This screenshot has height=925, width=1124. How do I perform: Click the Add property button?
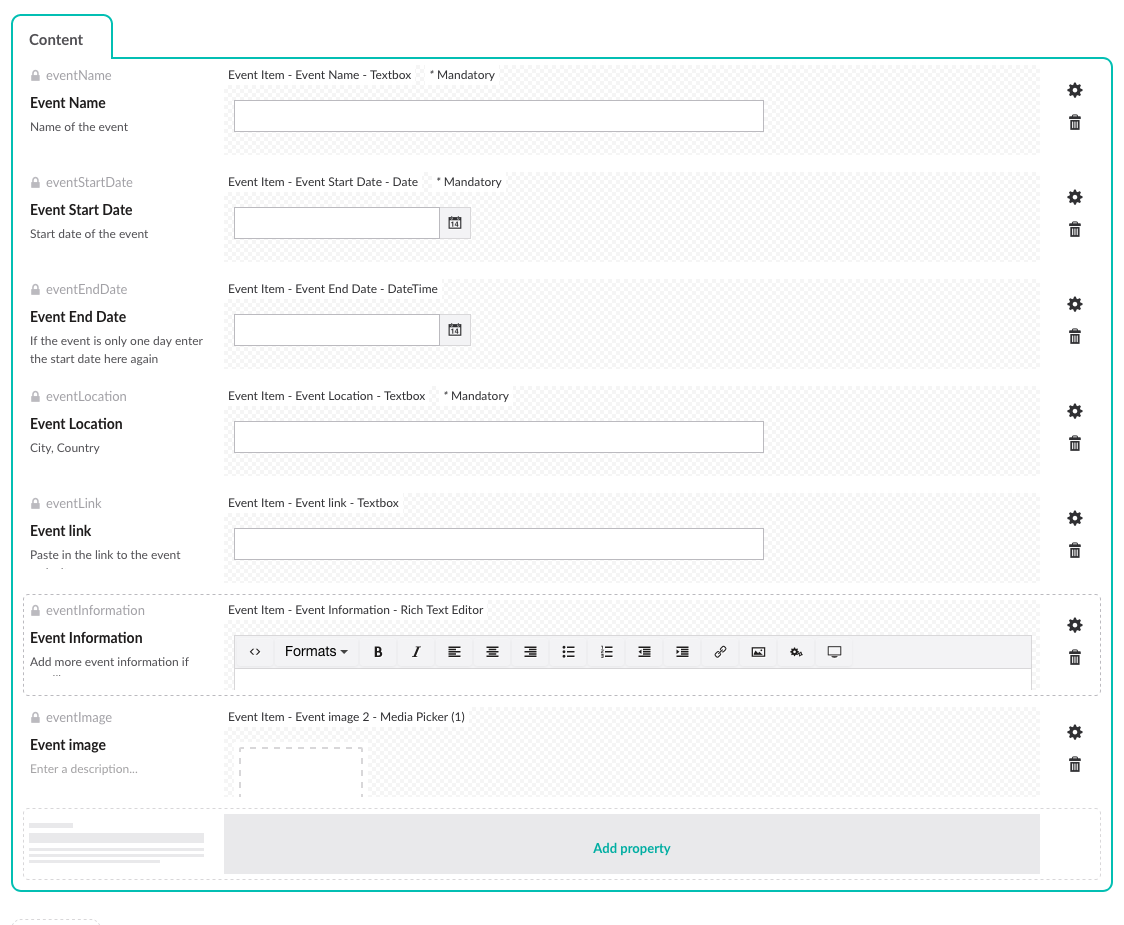631,848
